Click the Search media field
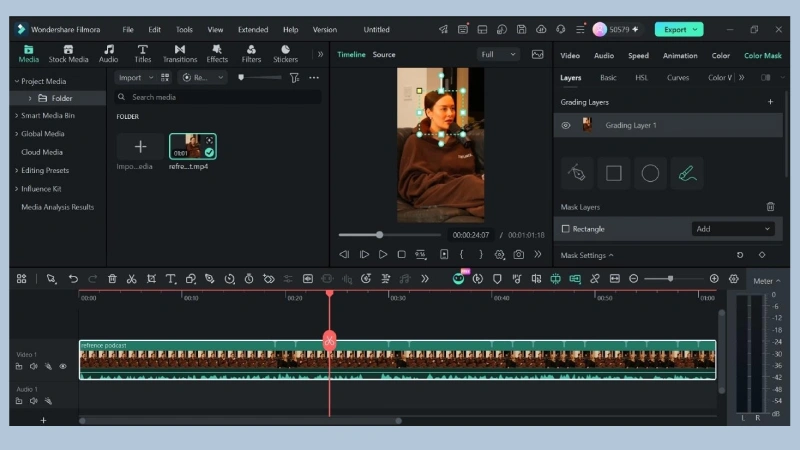The width and height of the screenshot is (800, 450). 218,97
